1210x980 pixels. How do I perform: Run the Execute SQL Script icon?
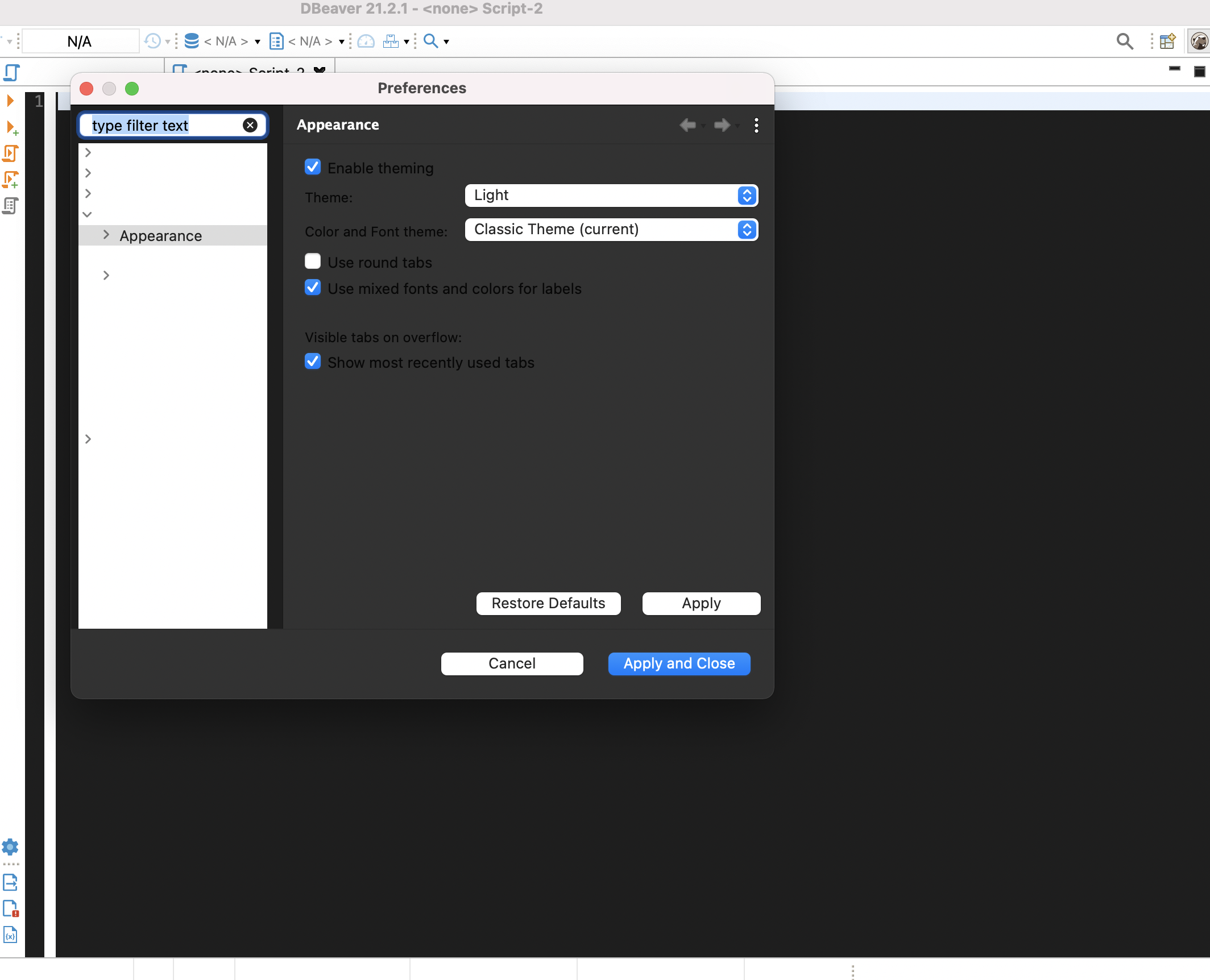tap(10, 153)
